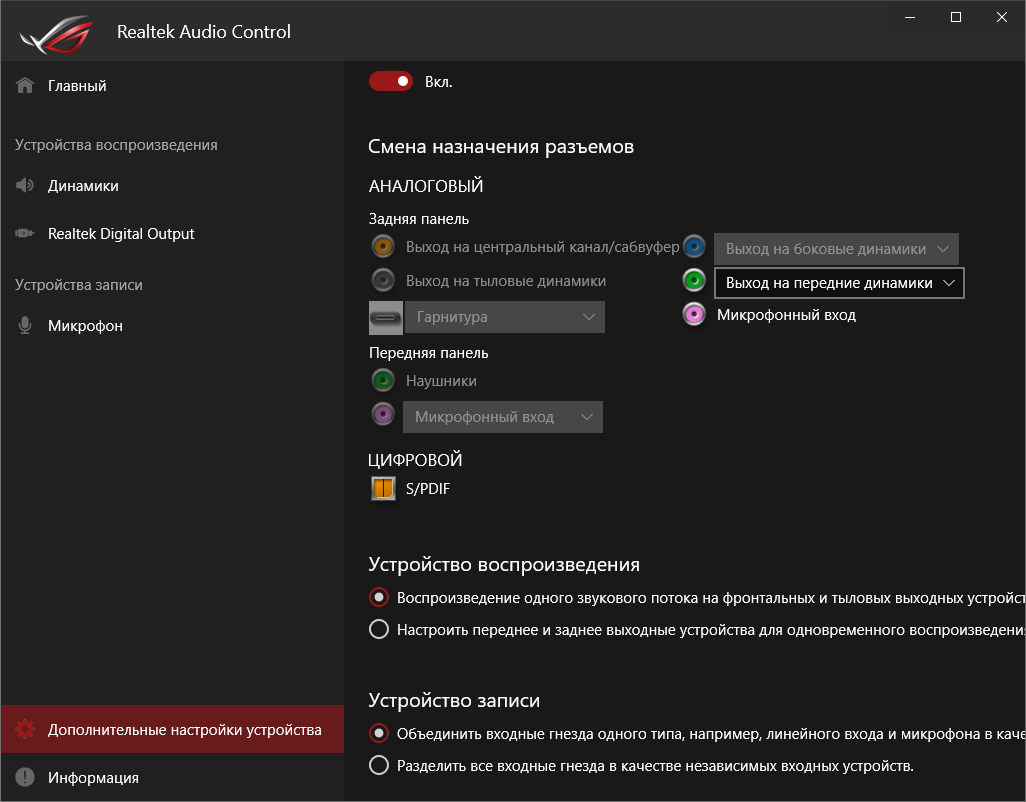1026x802 pixels.
Task: Choose separate all input jacks radio option
Action: point(379,766)
